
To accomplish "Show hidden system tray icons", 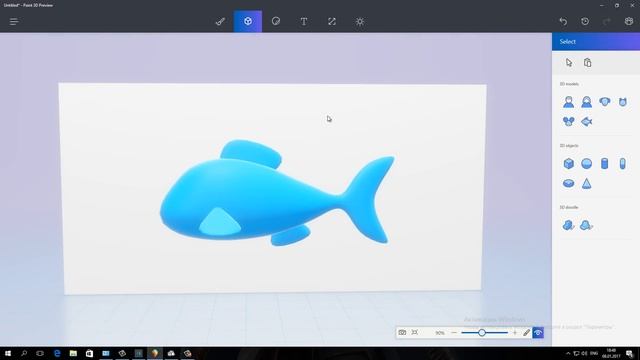I will tap(568, 353).
